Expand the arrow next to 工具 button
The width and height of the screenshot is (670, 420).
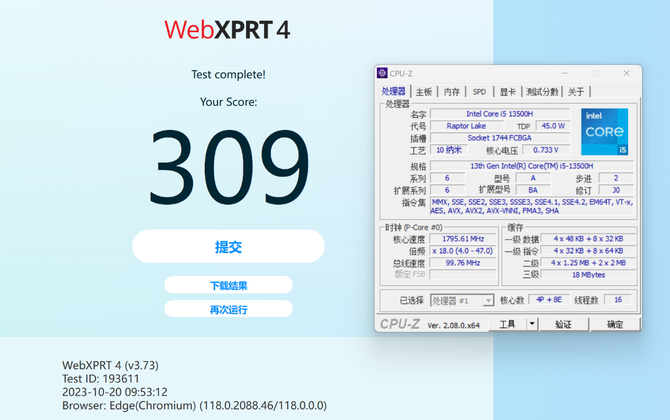click(x=532, y=324)
